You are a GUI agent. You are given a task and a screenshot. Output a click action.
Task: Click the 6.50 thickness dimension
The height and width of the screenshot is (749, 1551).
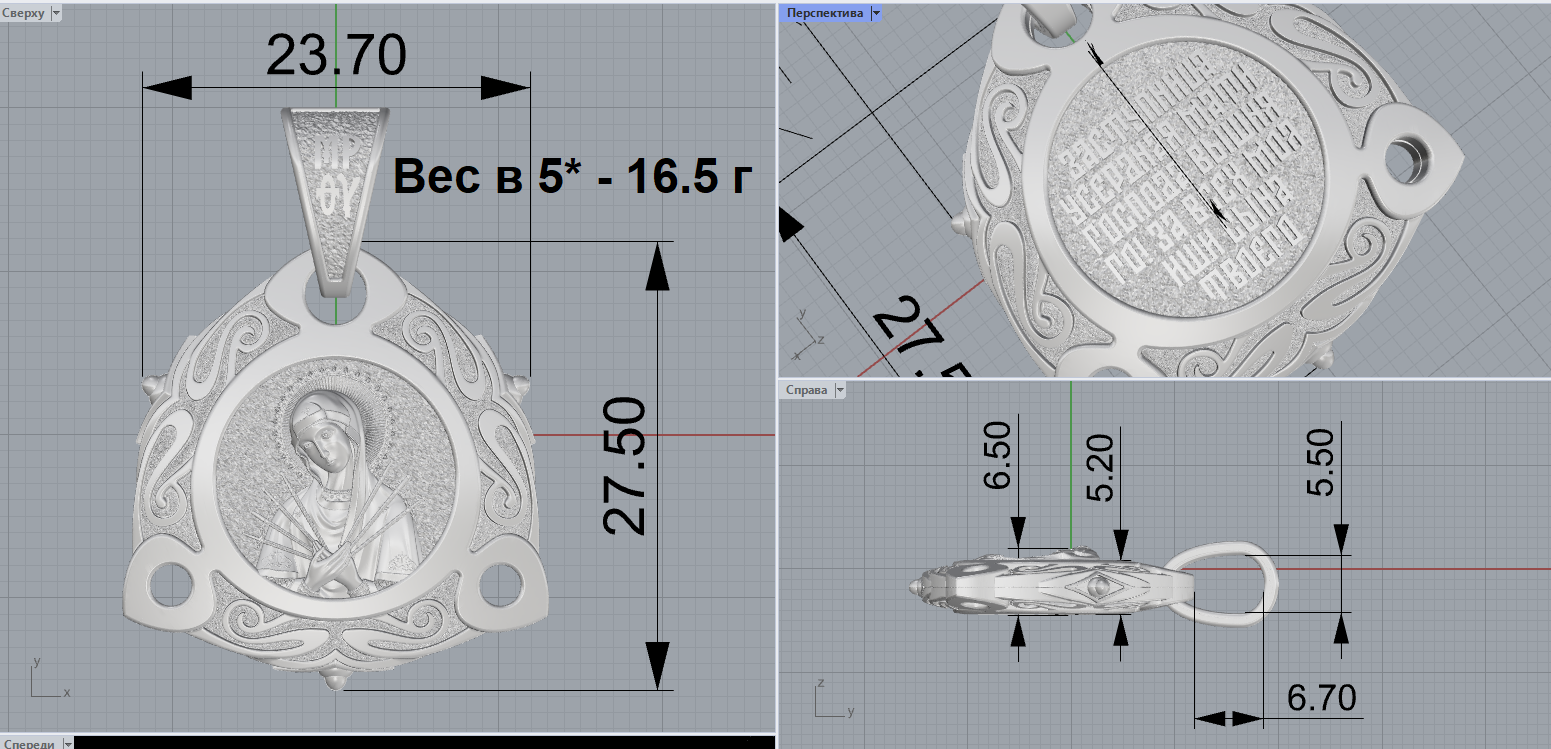[996, 455]
